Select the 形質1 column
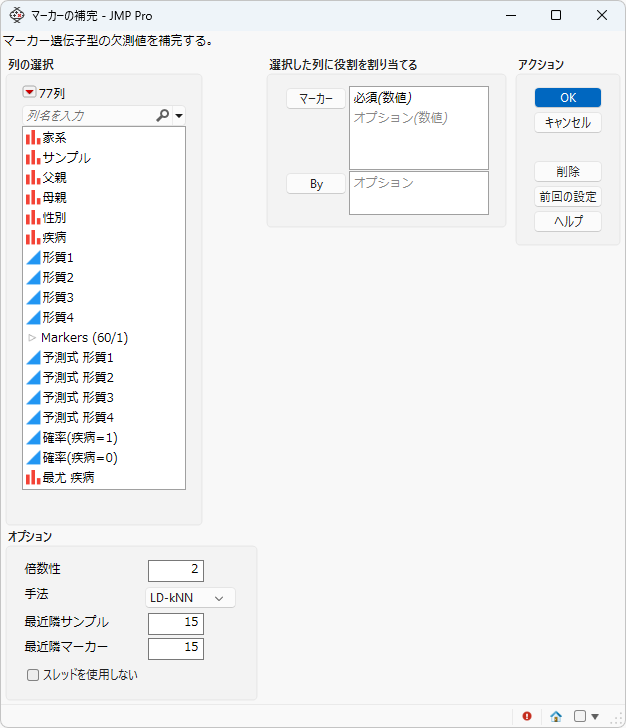This screenshot has width=626, height=728. tap(104, 257)
